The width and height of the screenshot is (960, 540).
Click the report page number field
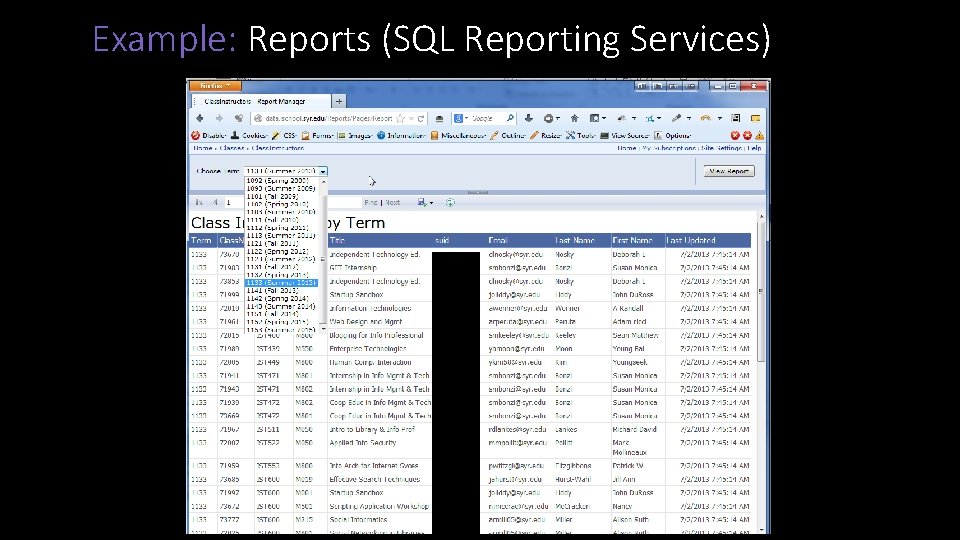tap(236, 202)
